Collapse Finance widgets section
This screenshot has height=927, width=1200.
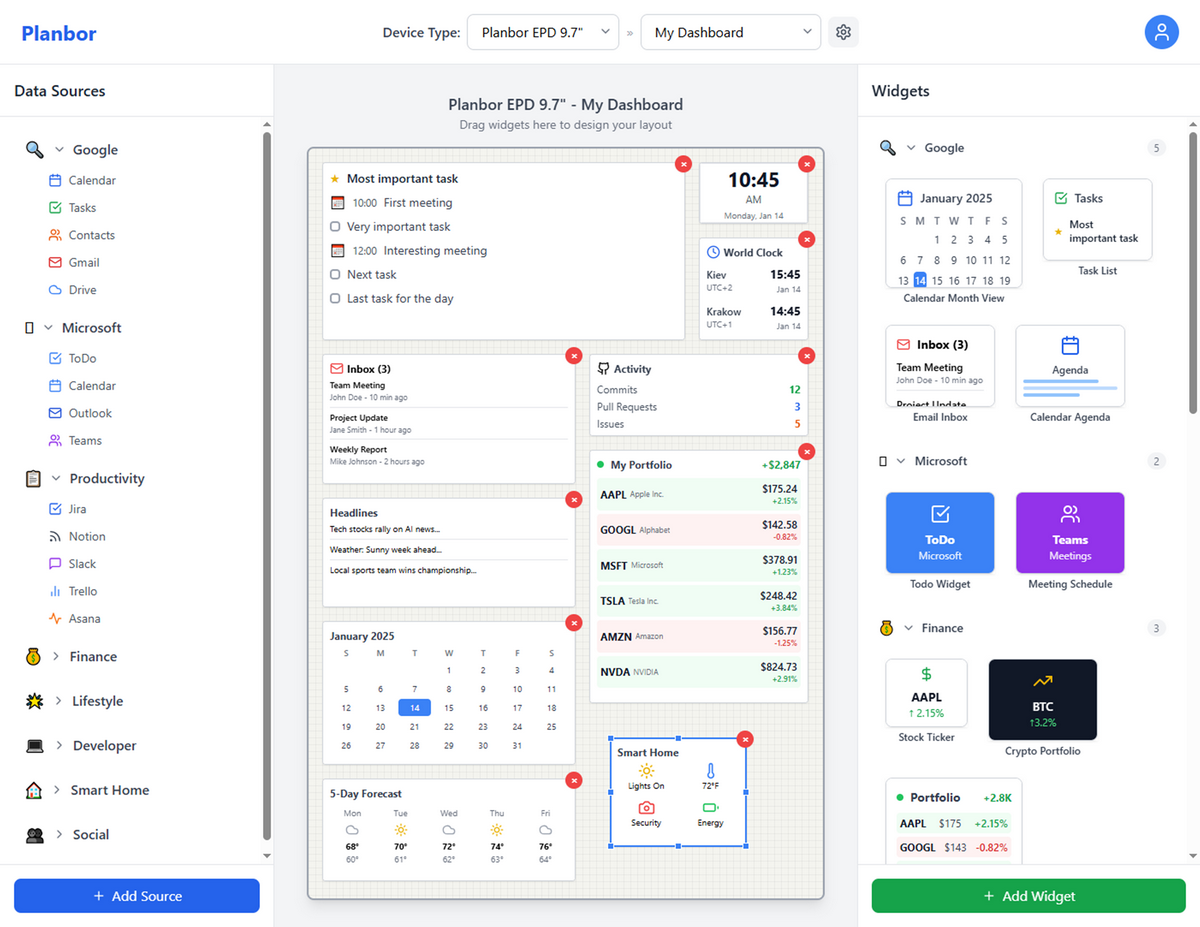click(909, 628)
